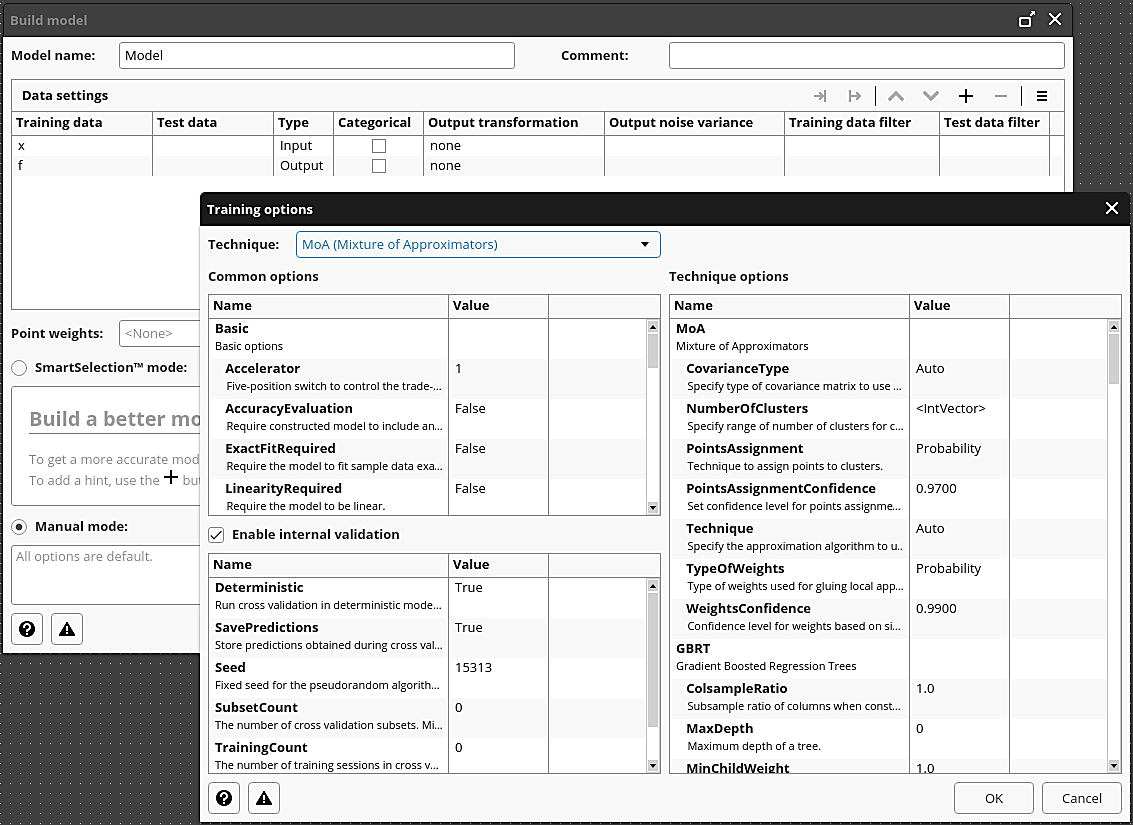Click the Manual mode options text box
The height and width of the screenshot is (825, 1133).
106,575
